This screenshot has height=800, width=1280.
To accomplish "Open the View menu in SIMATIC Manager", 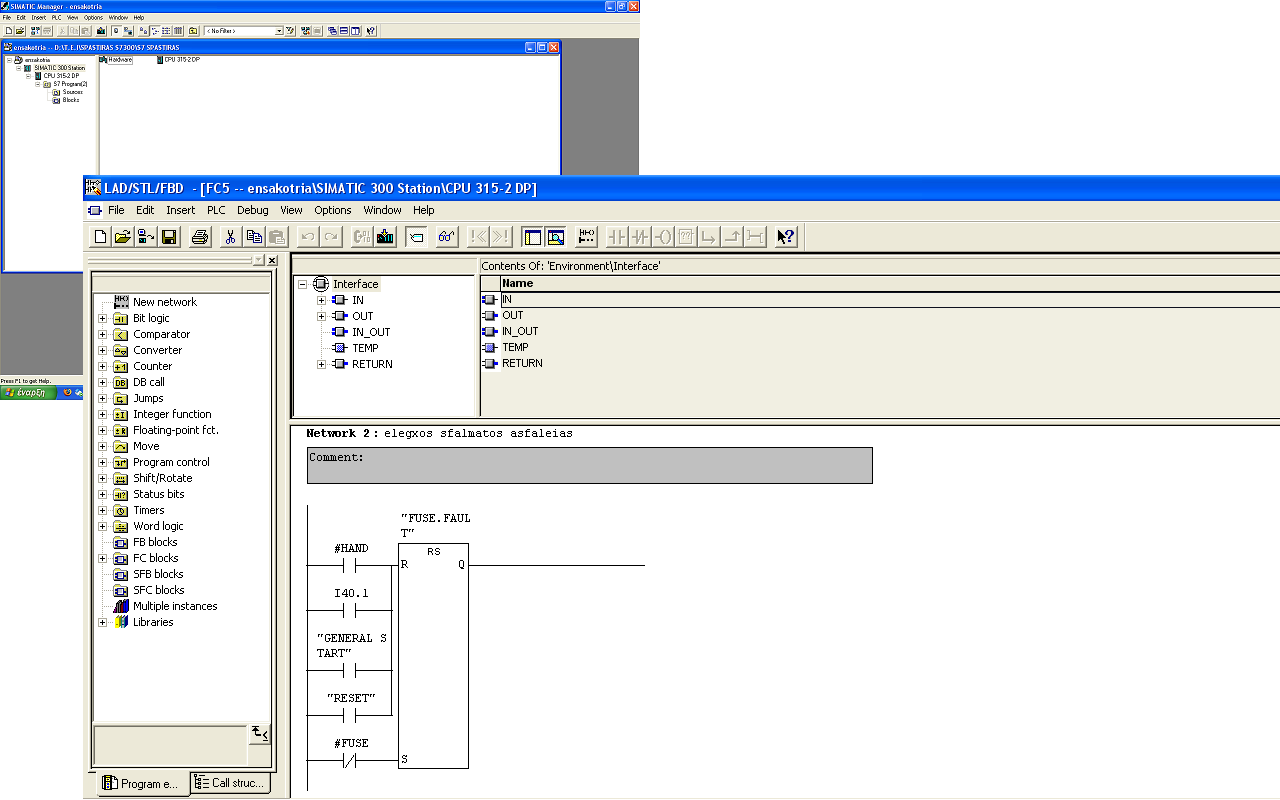I will click(x=72, y=17).
